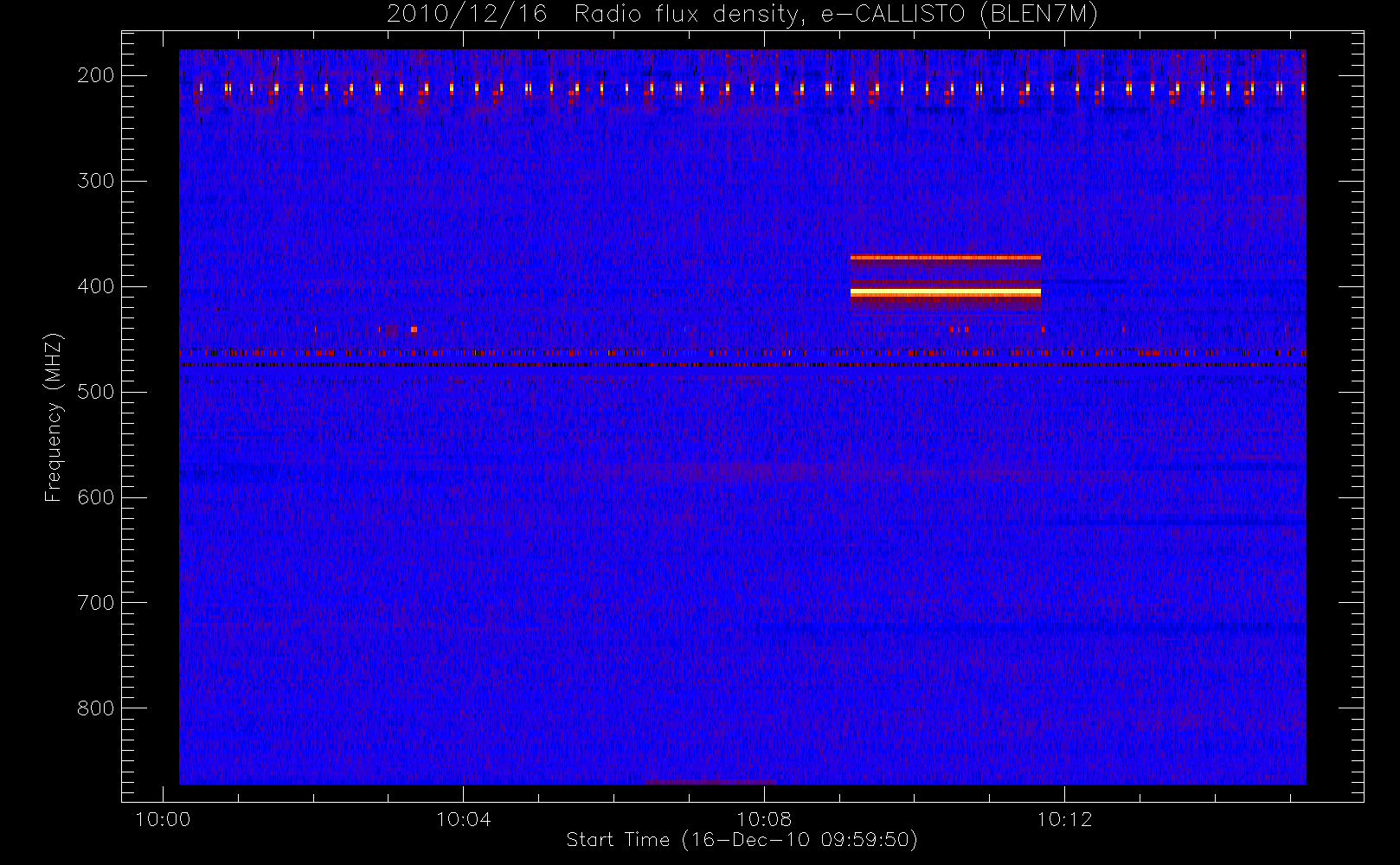Click the 'Start Time (16-Dec-10 09:59:50)' axis label

pos(742,840)
